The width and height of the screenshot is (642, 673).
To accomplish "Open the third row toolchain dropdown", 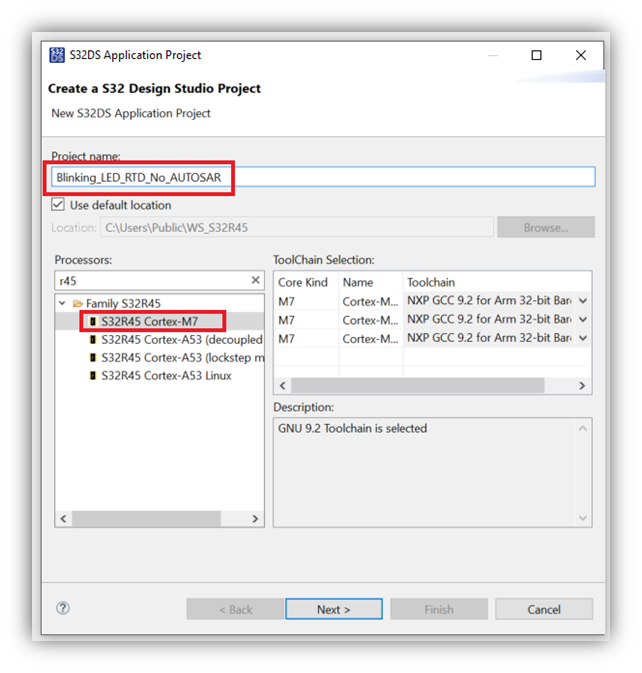I will click(582, 339).
